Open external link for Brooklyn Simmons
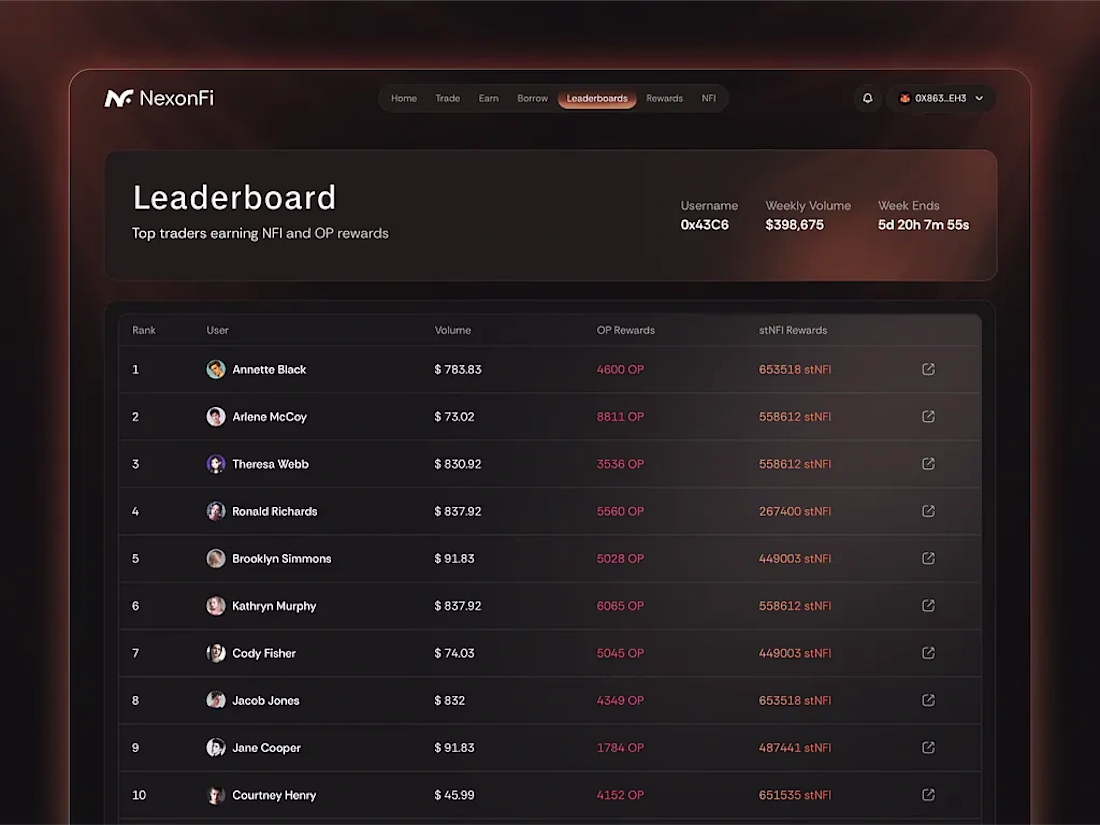Viewport: 1100px width, 825px height. [928, 558]
